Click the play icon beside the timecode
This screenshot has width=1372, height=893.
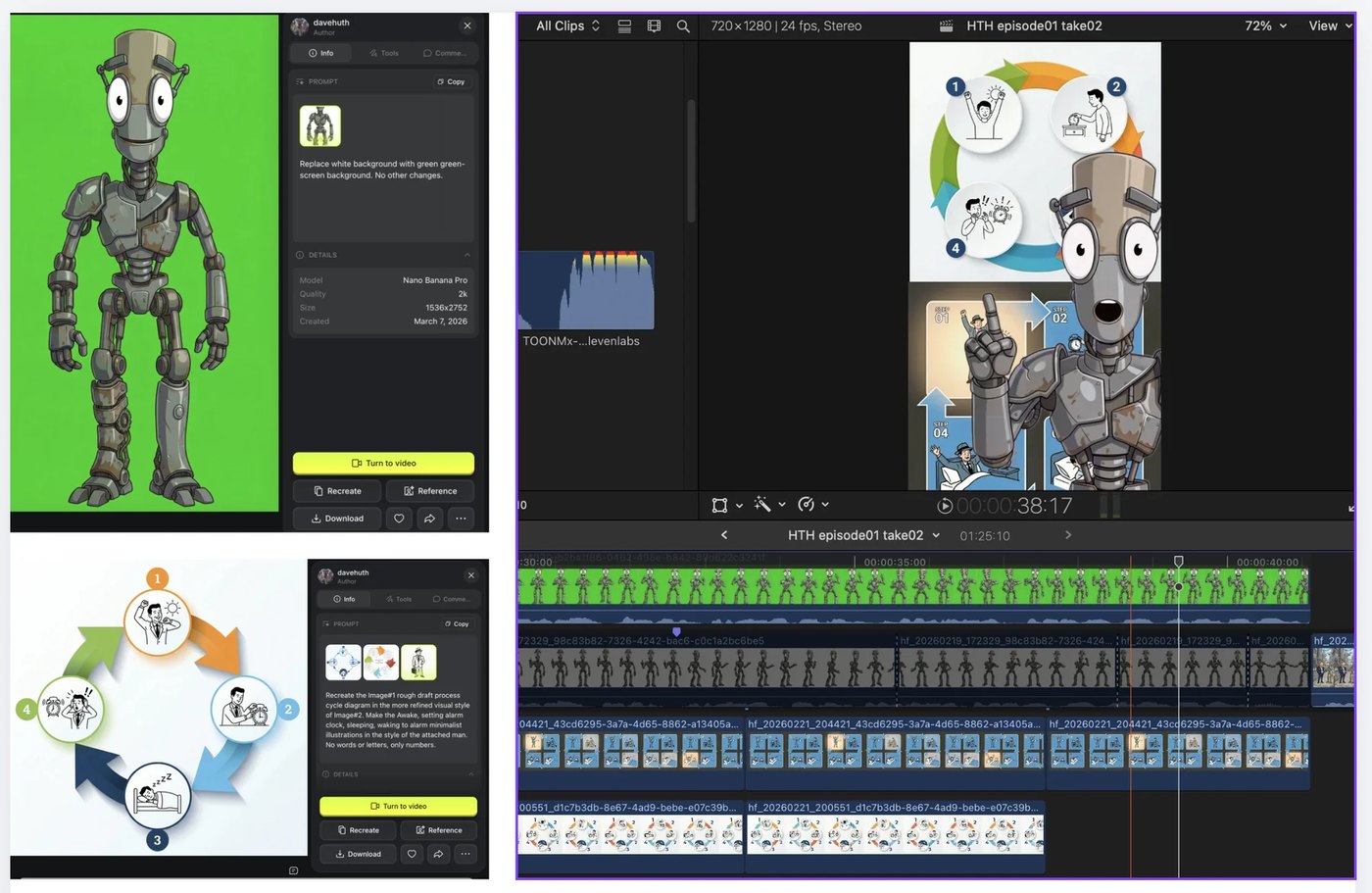pyautogui.click(x=945, y=506)
